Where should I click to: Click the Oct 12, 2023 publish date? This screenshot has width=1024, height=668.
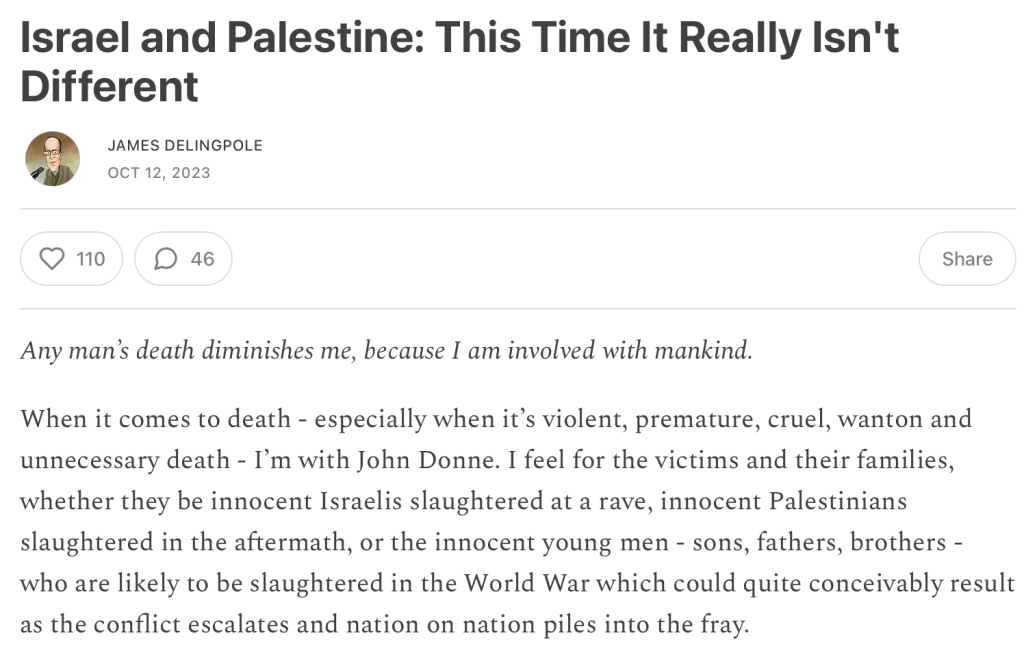159,173
